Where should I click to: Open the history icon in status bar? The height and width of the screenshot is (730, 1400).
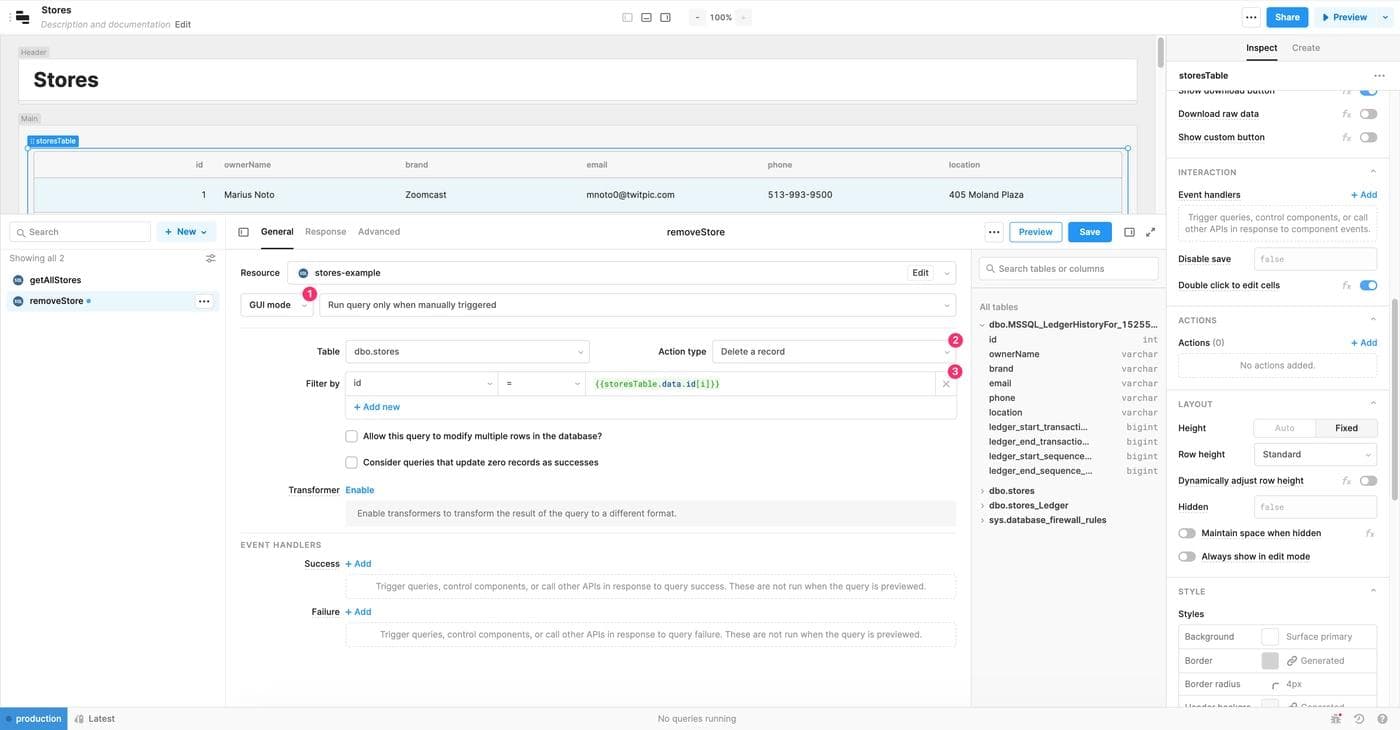[1359, 718]
